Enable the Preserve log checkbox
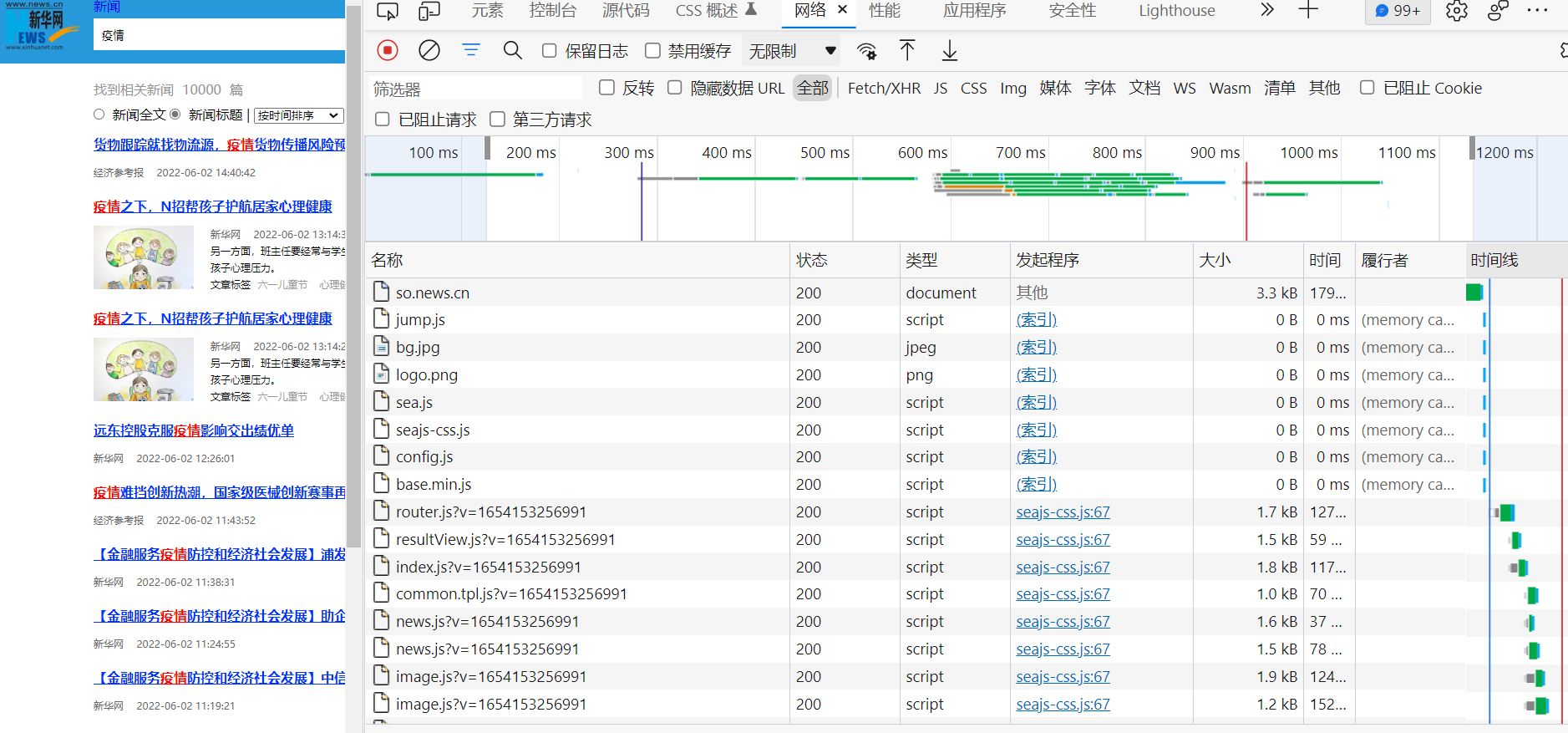The image size is (1568, 733). click(x=550, y=51)
